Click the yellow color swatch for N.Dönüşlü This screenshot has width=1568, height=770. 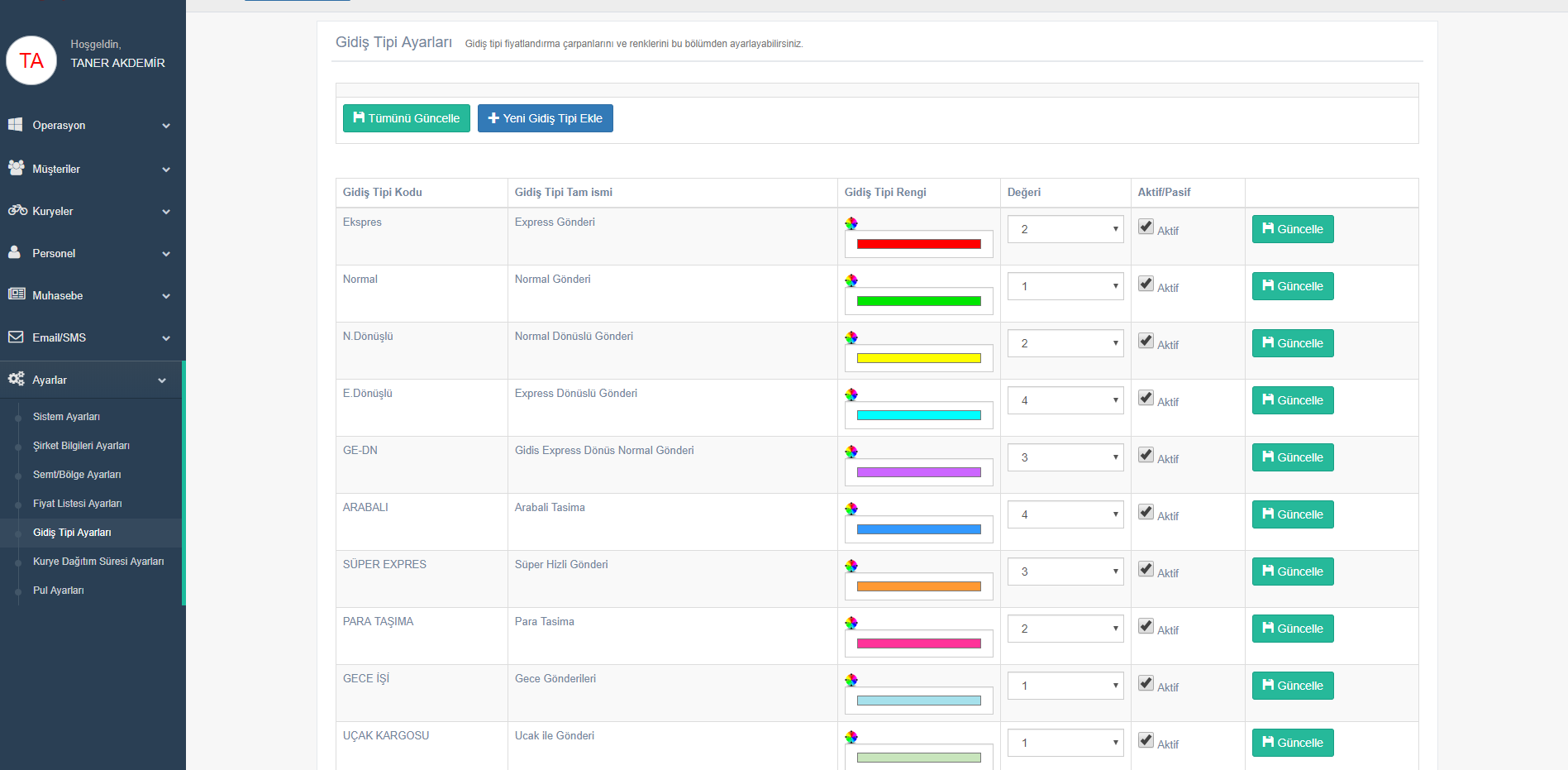918,358
